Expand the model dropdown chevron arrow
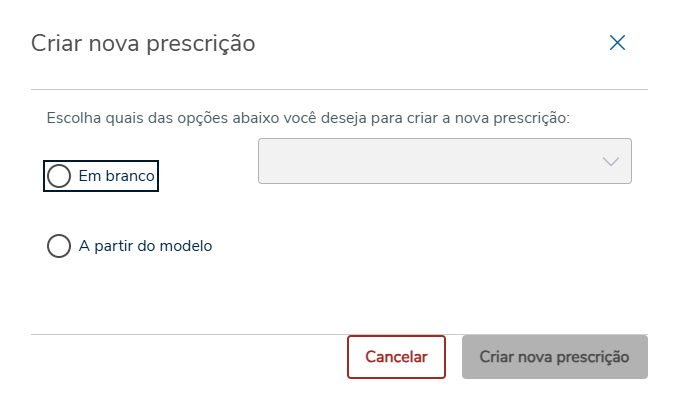Screen dimensions: 678x400 click(611, 162)
